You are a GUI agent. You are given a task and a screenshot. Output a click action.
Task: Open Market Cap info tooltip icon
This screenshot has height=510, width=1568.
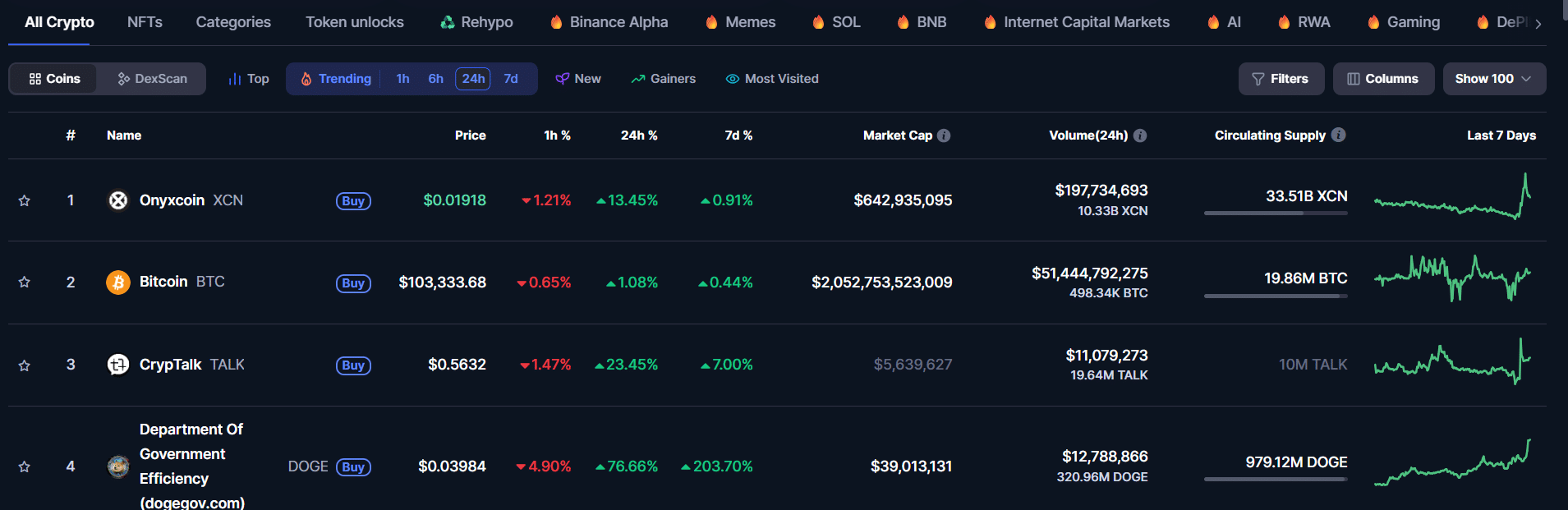(944, 136)
